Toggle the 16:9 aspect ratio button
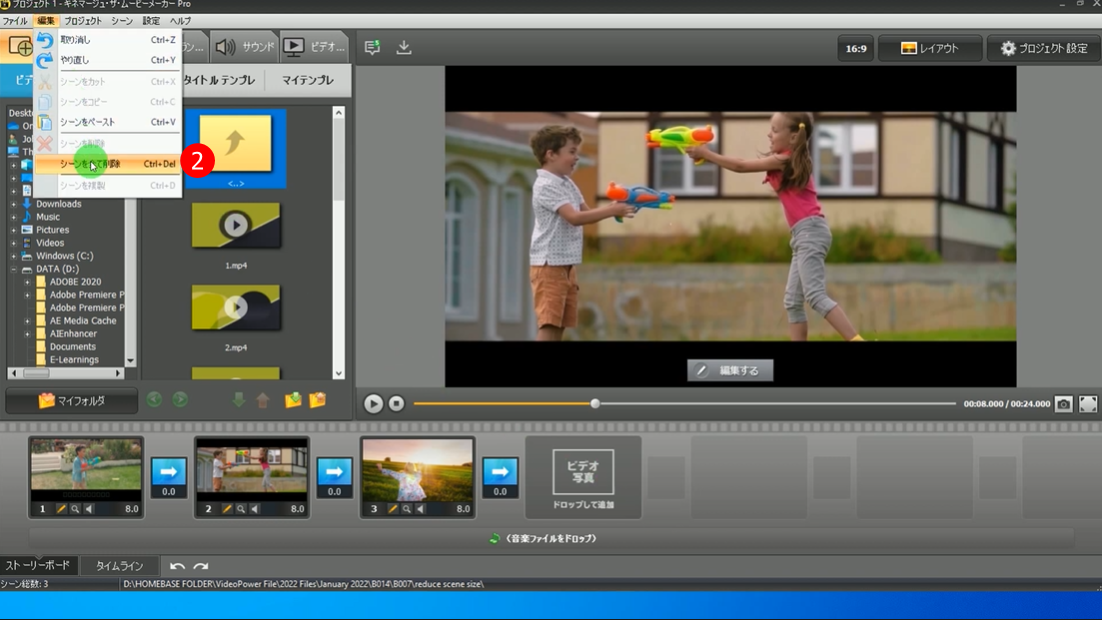 pos(856,48)
